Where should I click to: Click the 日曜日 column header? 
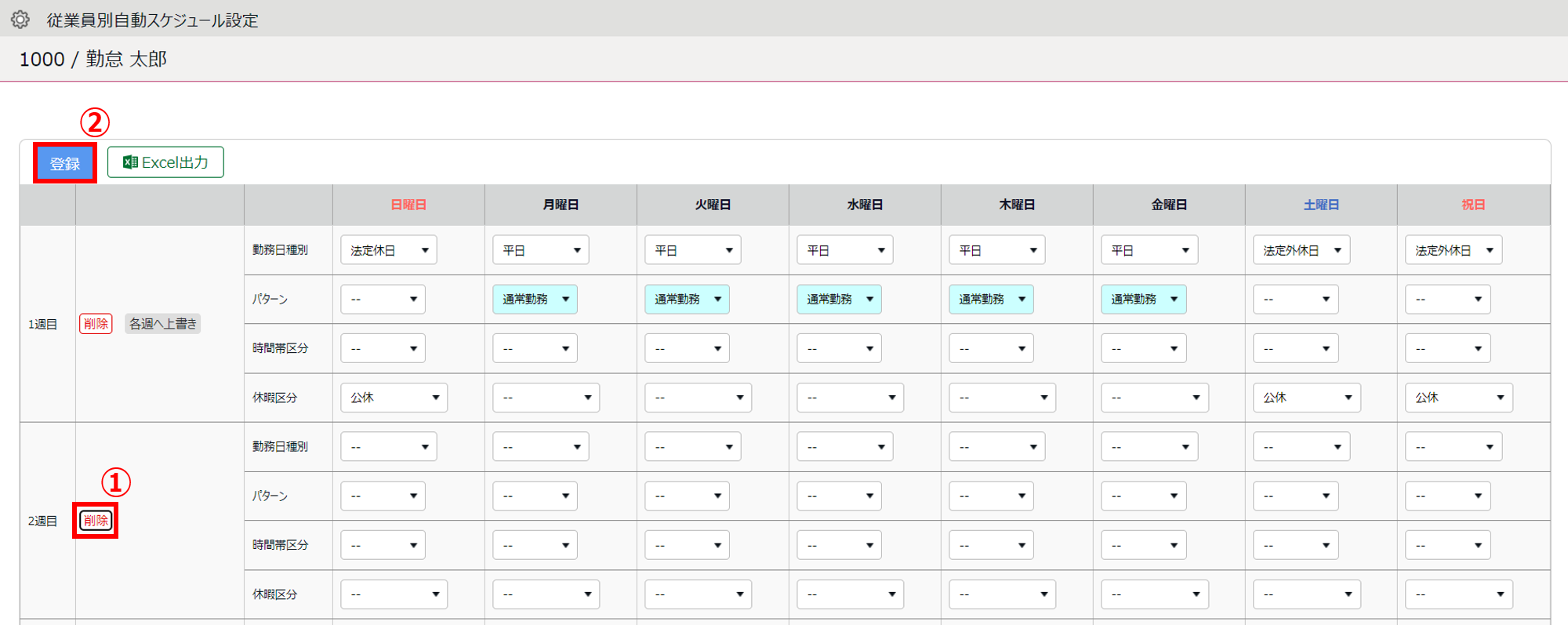(408, 205)
